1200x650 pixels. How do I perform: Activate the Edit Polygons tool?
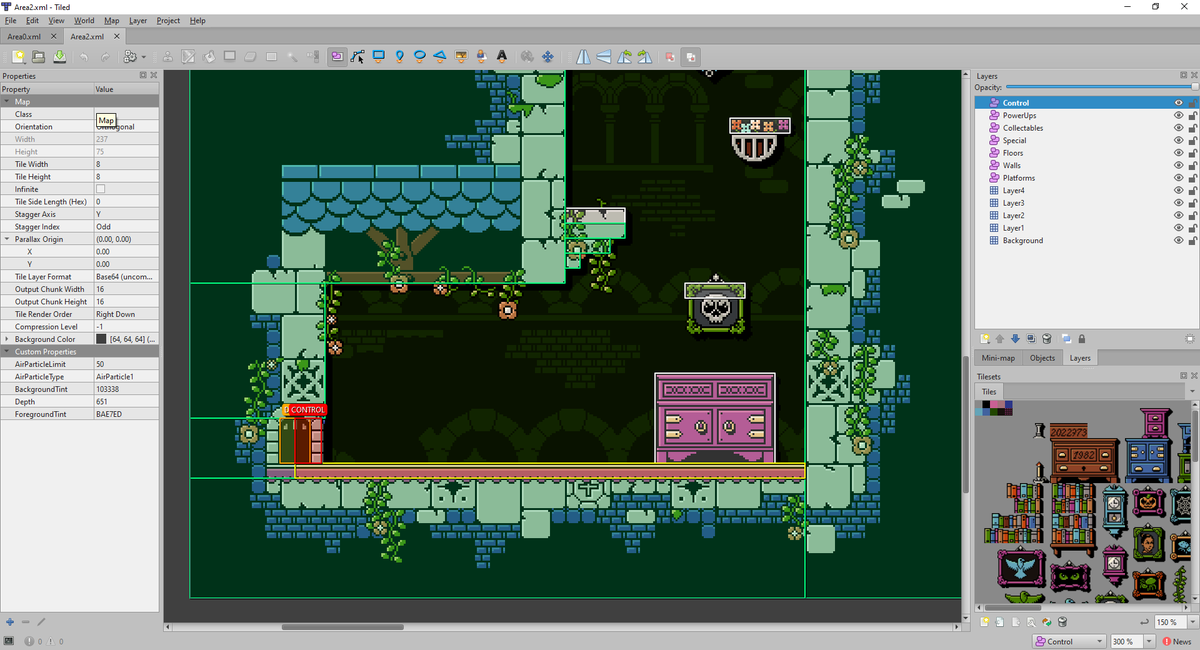click(x=358, y=56)
